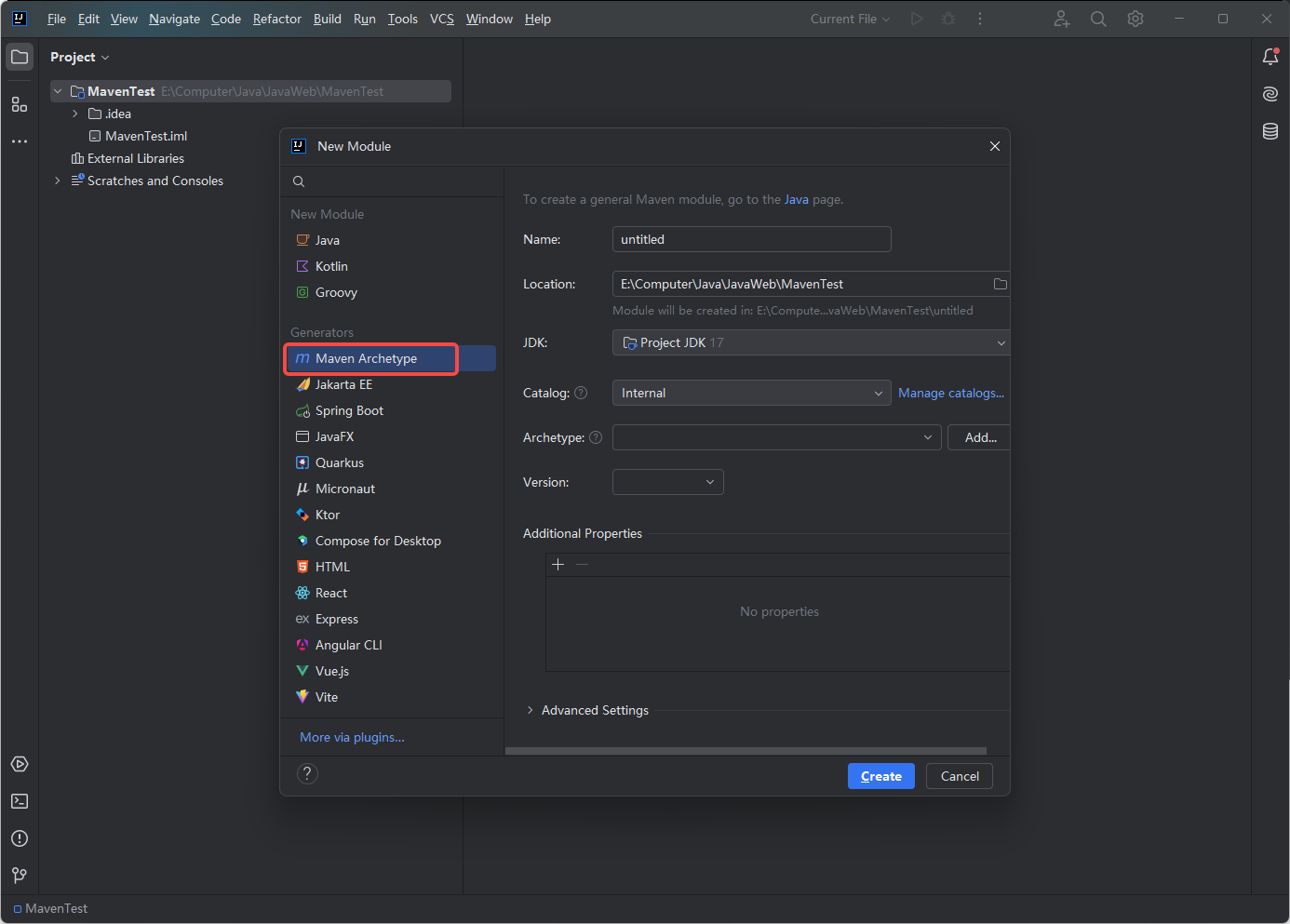Image resolution: width=1290 pixels, height=924 pixels.
Task: Open the VCS menu
Action: (442, 19)
